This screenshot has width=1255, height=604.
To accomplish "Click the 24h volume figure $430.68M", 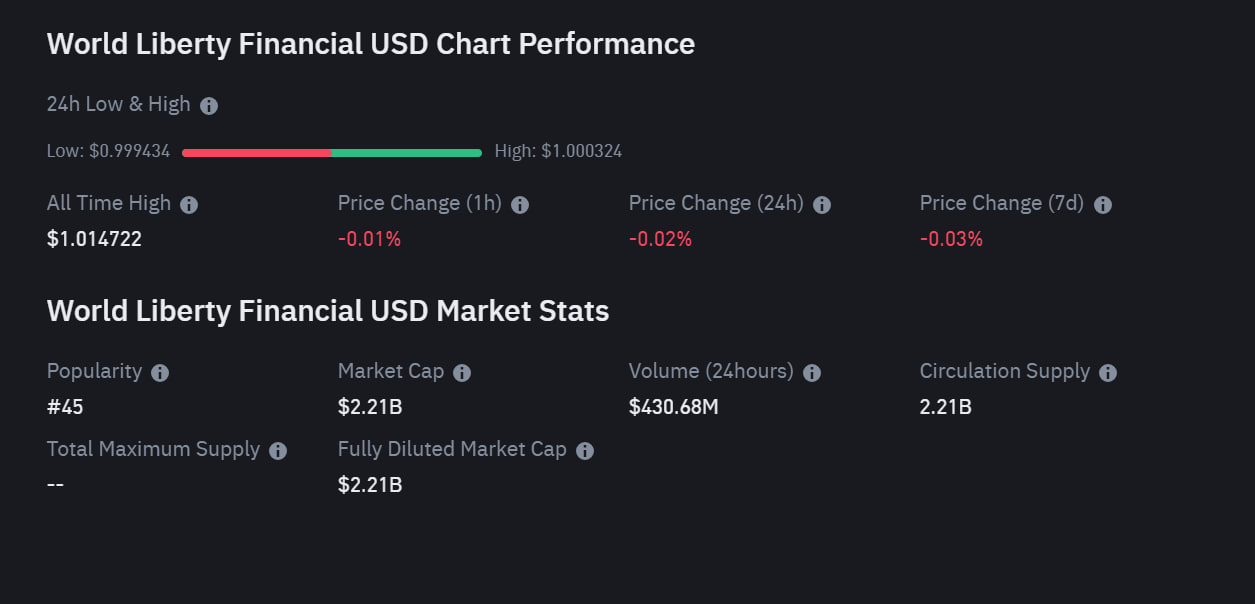I will coord(674,407).
